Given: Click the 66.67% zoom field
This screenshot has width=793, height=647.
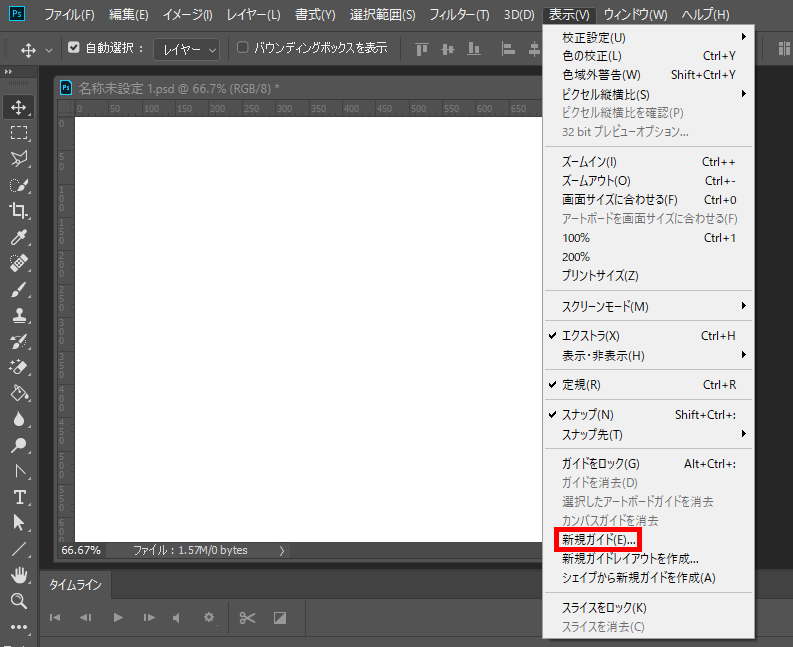Looking at the screenshot, I should click(x=81, y=550).
